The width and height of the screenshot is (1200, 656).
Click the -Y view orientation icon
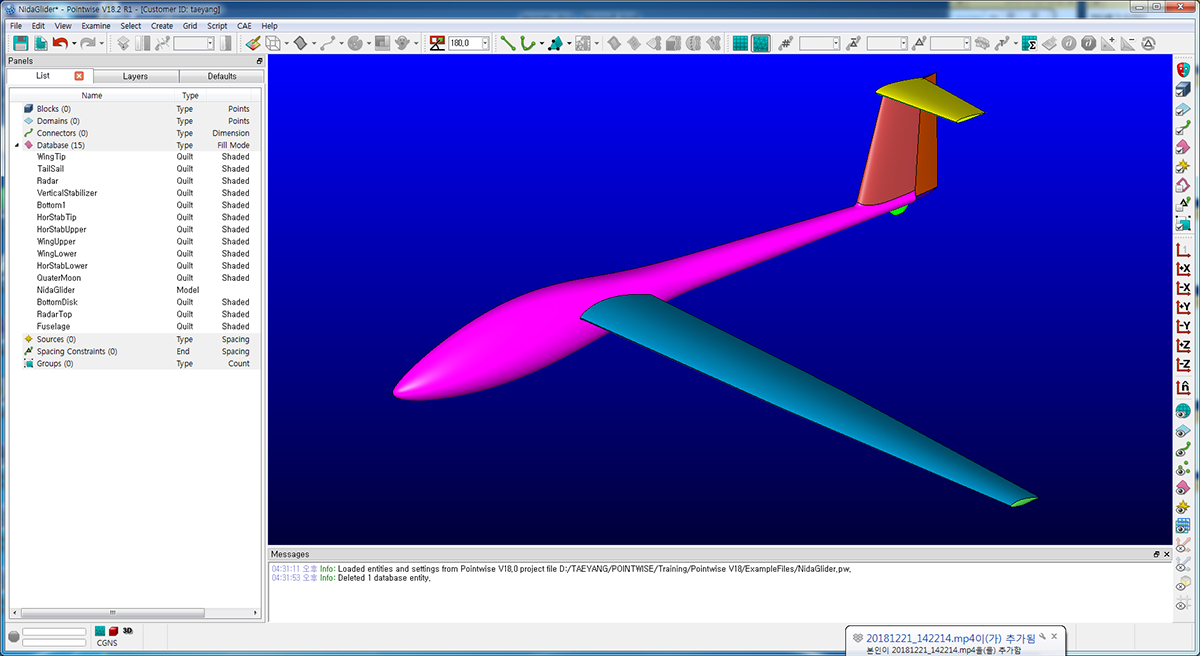[1182, 326]
